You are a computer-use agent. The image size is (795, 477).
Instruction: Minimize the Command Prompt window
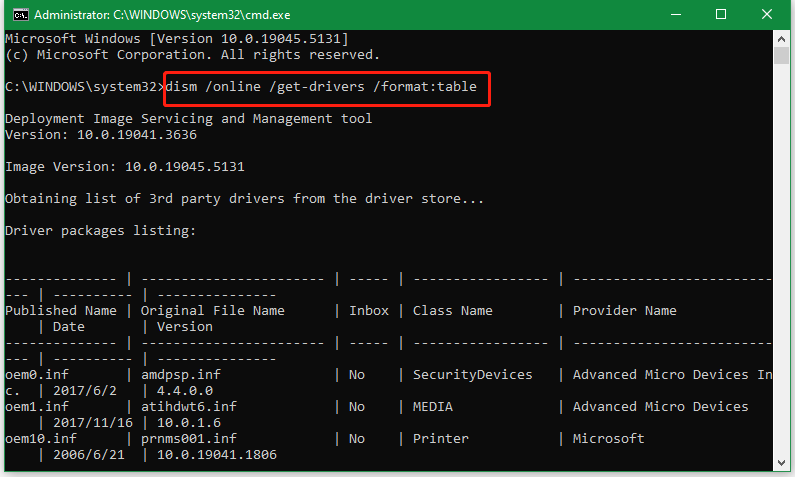click(673, 14)
